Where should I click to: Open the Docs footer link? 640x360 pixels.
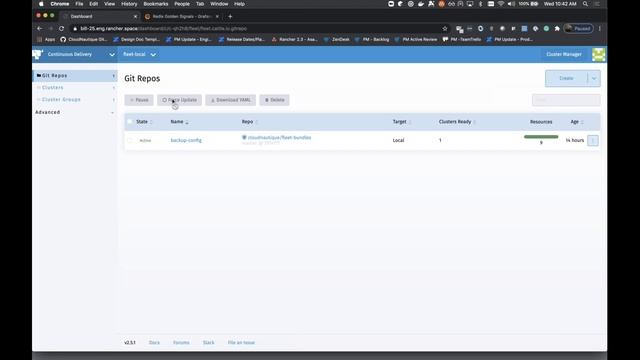click(x=154, y=343)
